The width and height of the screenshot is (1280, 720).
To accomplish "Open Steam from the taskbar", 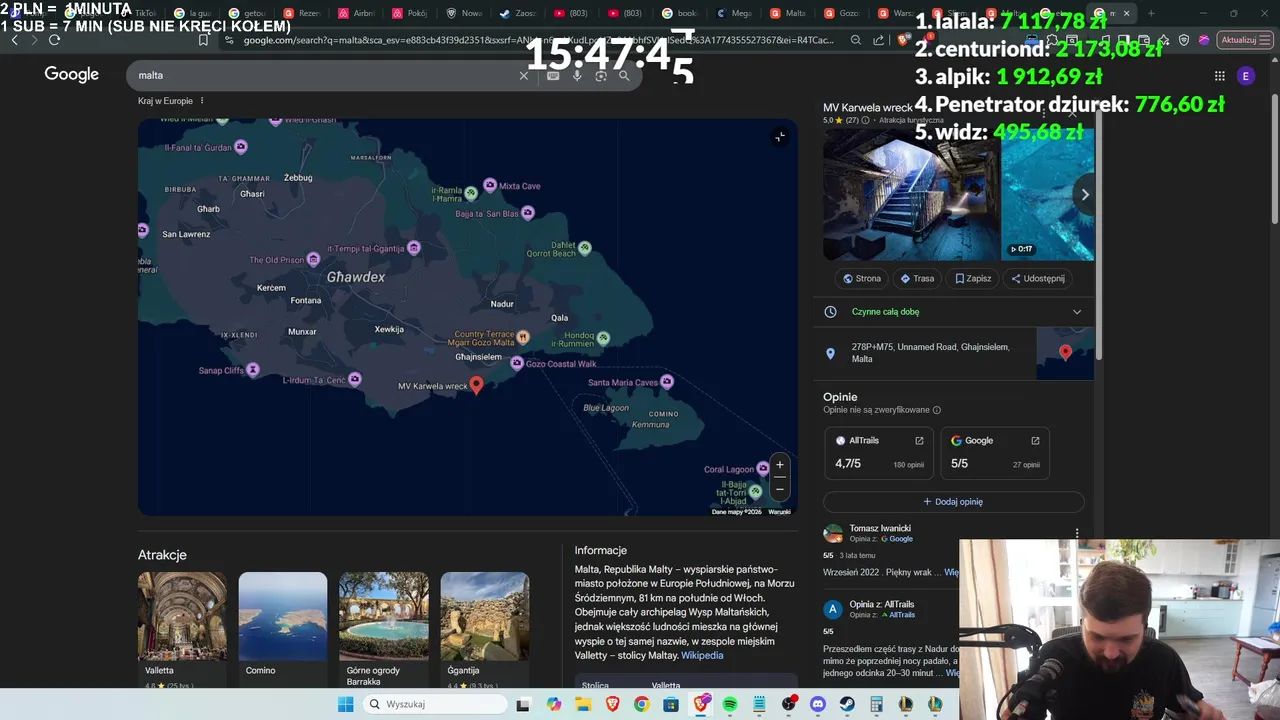I will tap(847, 704).
